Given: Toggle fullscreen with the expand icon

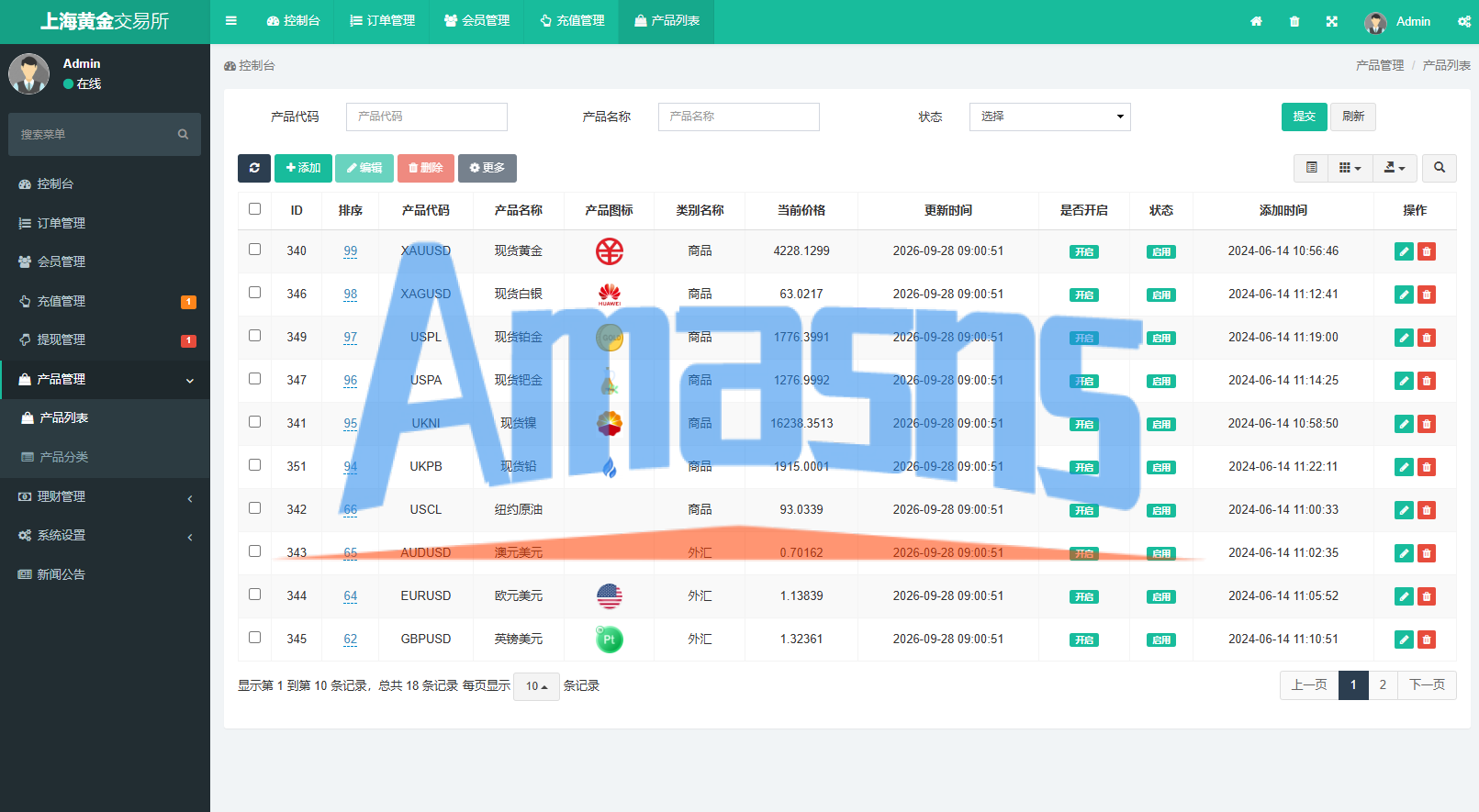Looking at the screenshot, I should tap(1332, 21).
